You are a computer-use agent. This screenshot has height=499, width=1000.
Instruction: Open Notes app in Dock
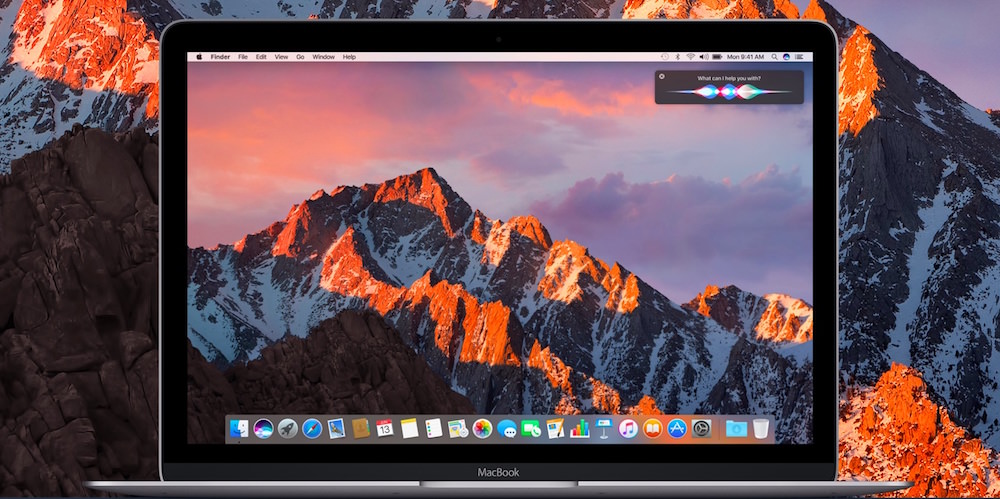[x=409, y=428]
